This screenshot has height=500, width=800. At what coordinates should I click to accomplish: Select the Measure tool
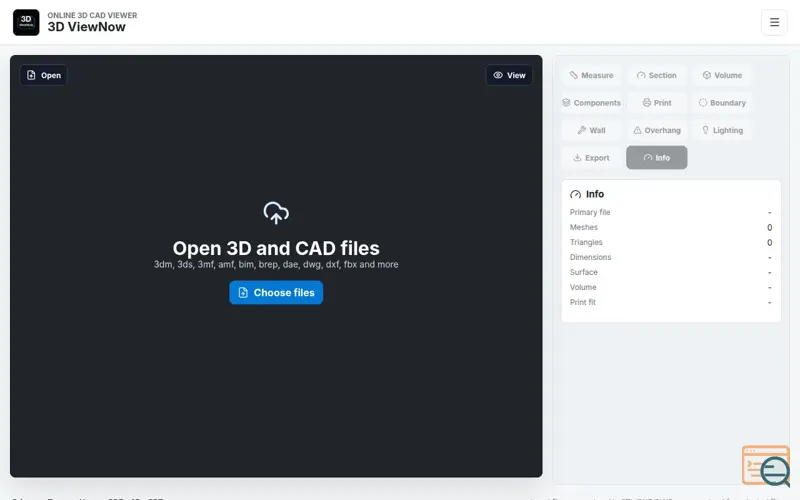tap(591, 75)
